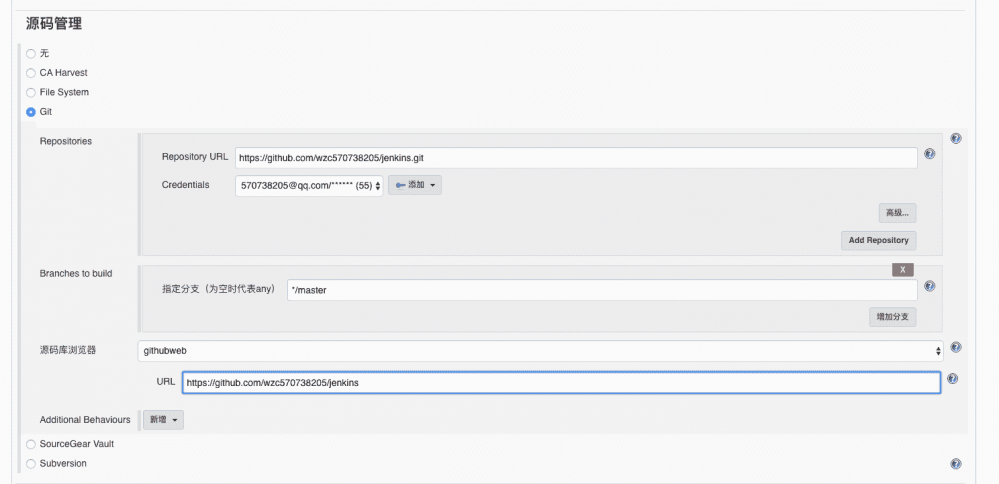Click the Add Repository button
999x484 pixels.
click(878, 240)
